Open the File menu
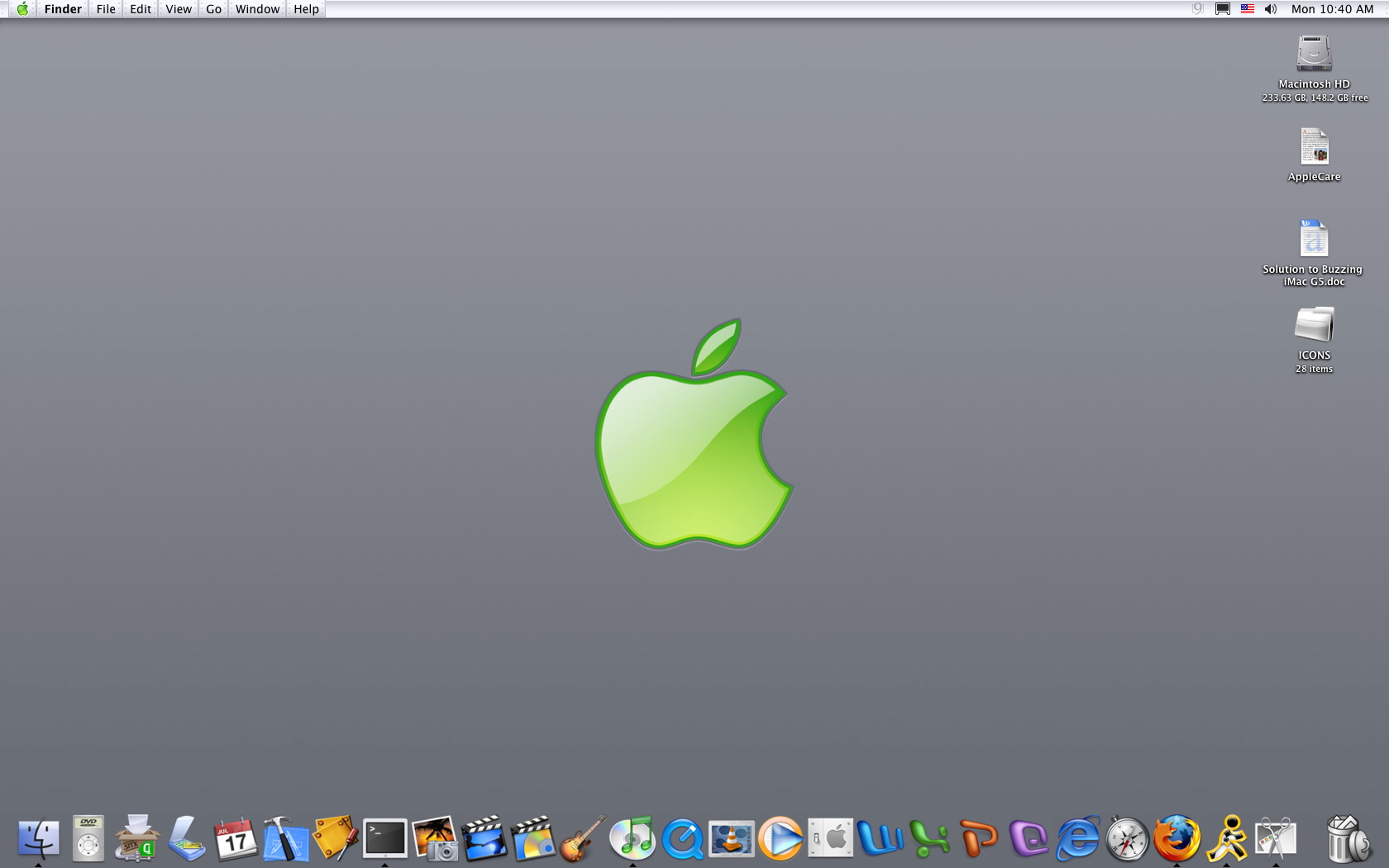 (x=106, y=9)
